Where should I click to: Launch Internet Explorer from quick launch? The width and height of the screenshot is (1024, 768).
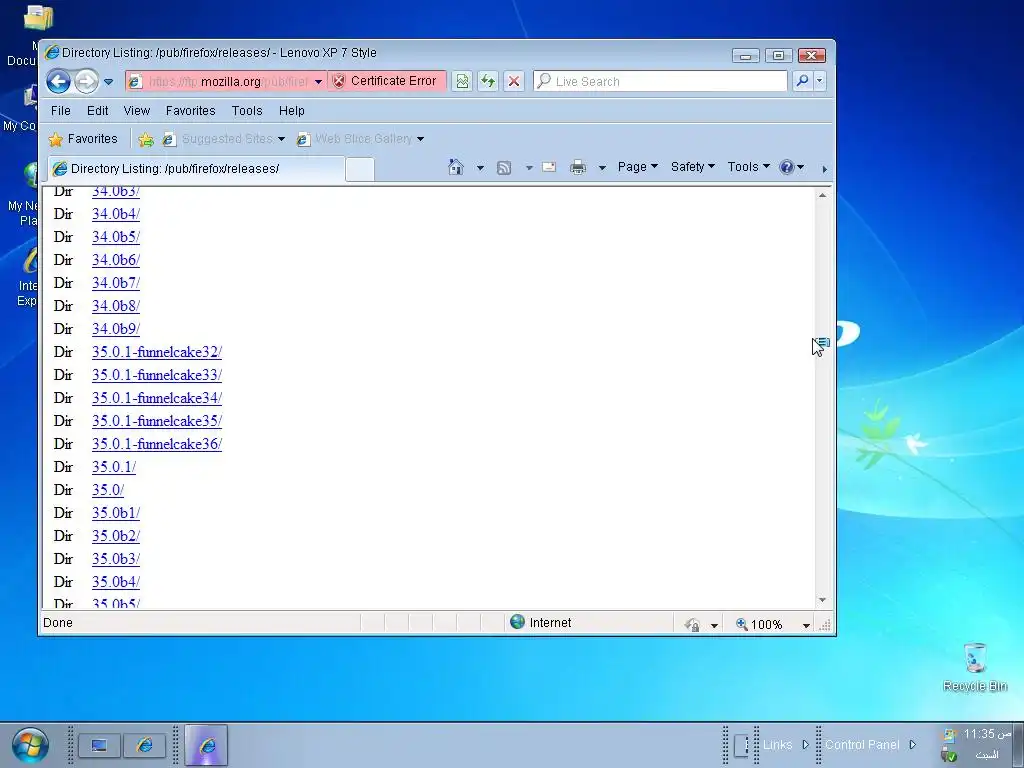point(144,745)
